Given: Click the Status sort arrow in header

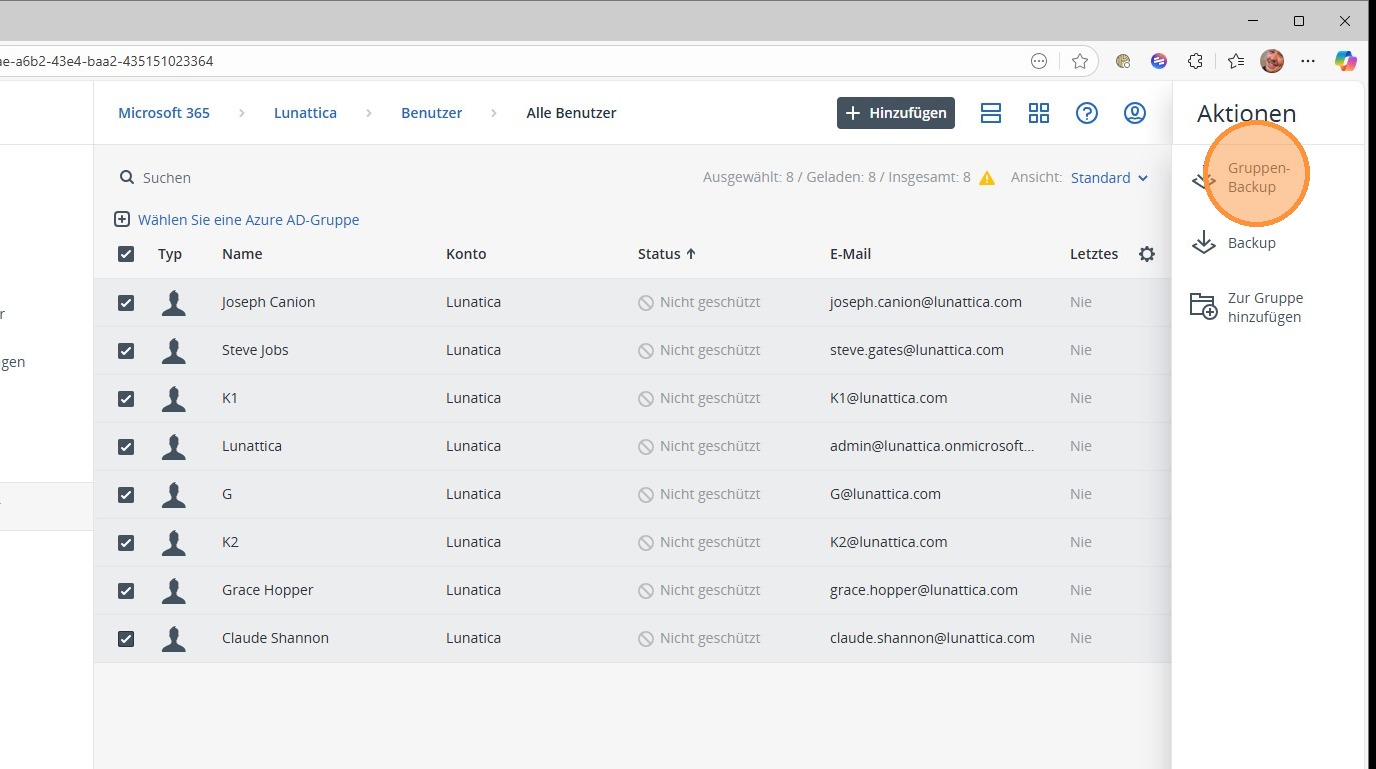Looking at the screenshot, I should (690, 254).
